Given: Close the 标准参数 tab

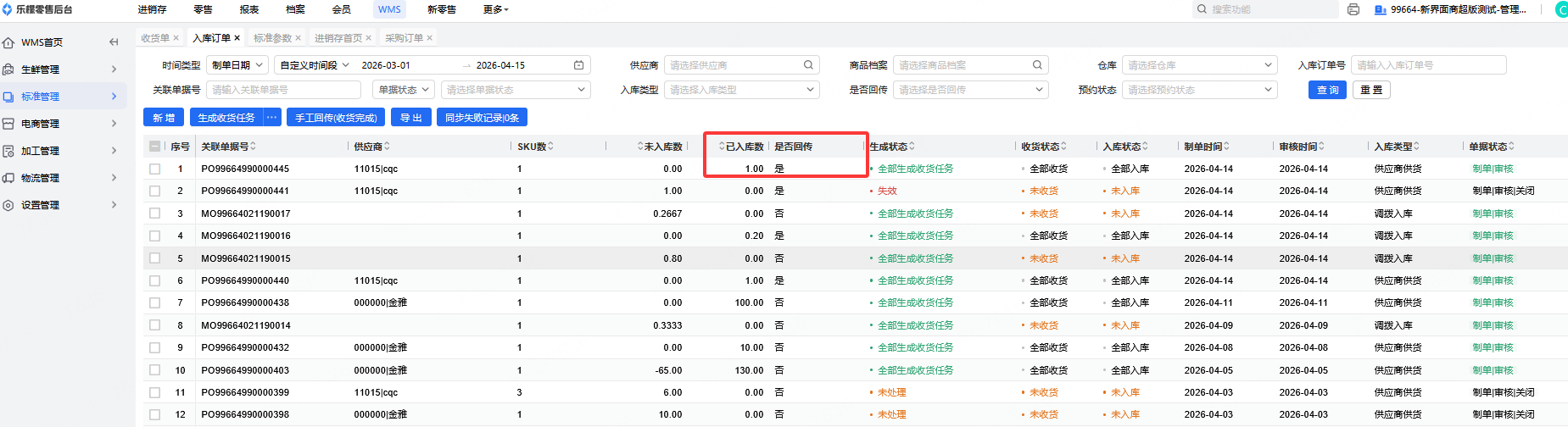Looking at the screenshot, I should click(x=299, y=38).
